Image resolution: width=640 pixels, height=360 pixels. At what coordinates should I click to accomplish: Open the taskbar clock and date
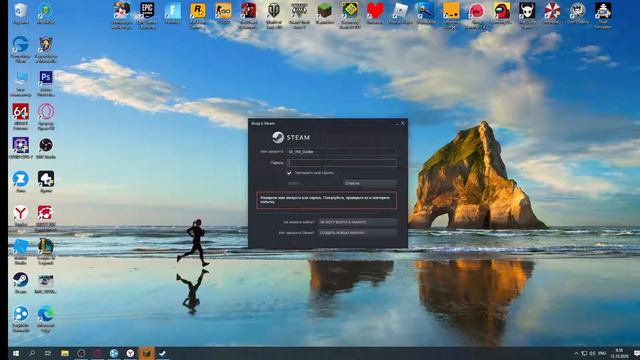[619, 353]
